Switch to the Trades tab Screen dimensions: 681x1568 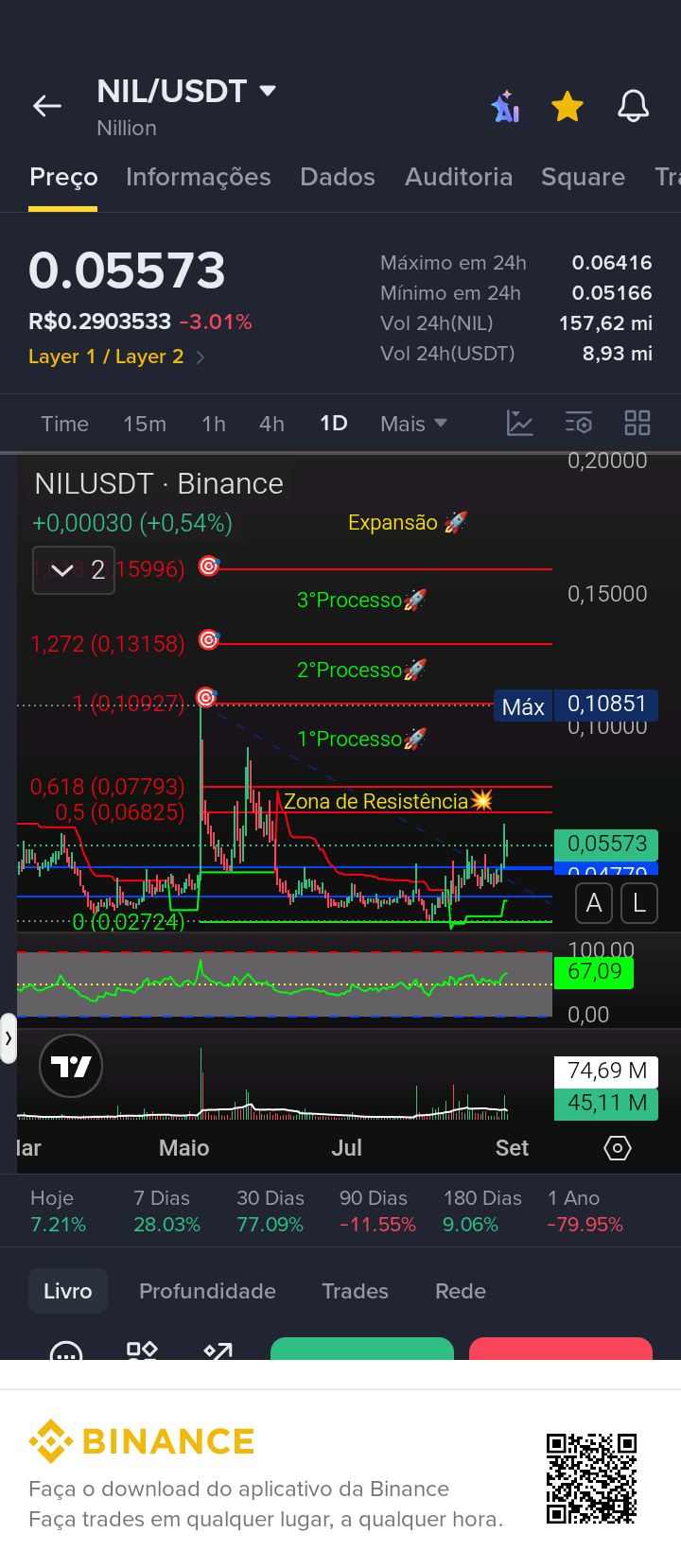pyautogui.click(x=355, y=1291)
